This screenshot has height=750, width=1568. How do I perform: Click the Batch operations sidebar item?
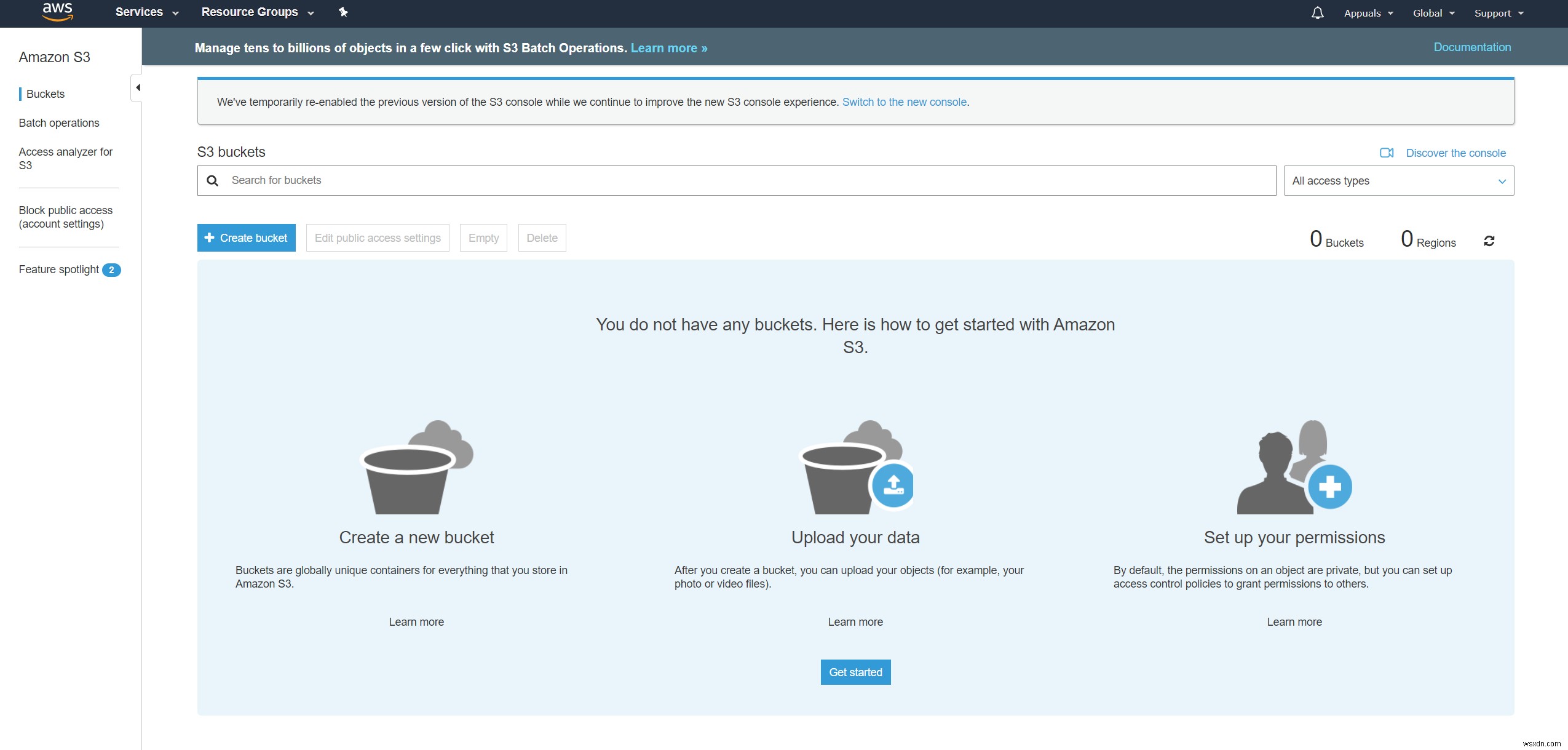pyautogui.click(x=58, y=122)
